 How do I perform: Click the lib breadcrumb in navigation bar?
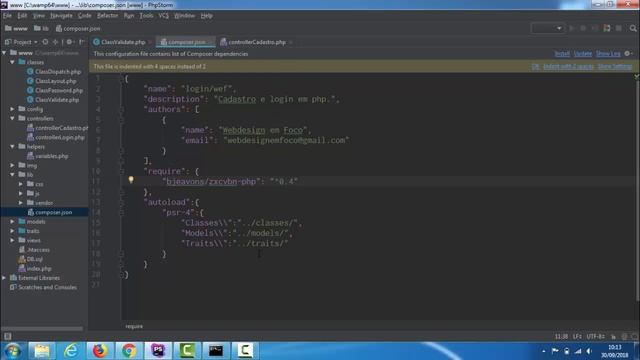click(41, 28)
